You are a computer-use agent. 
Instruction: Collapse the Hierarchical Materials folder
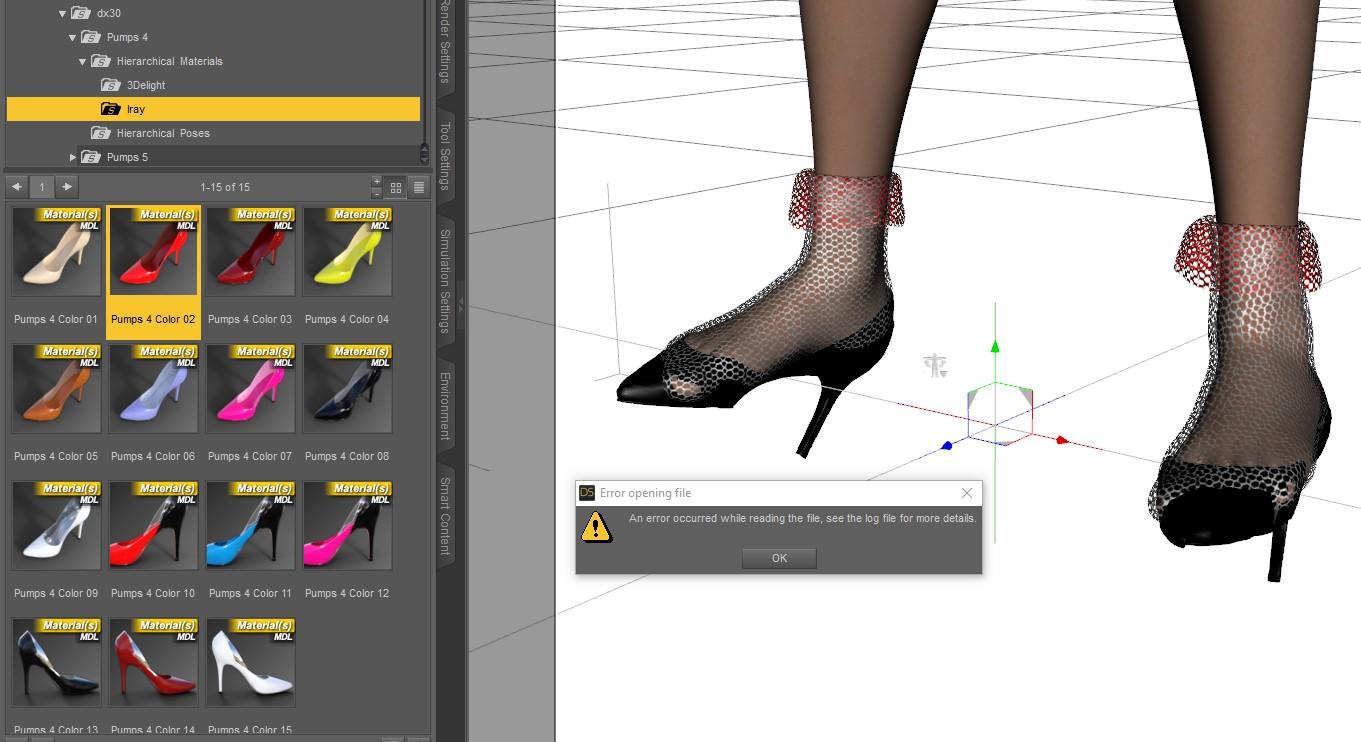point(83,61)
